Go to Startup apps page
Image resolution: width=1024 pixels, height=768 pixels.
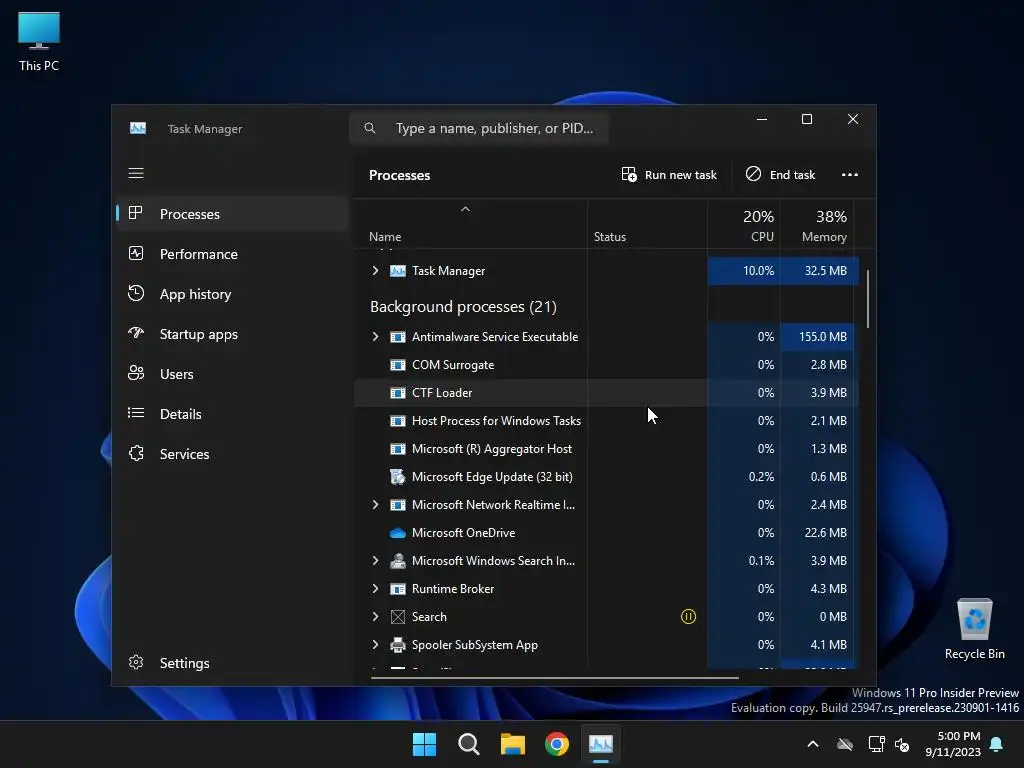[232, 334]
